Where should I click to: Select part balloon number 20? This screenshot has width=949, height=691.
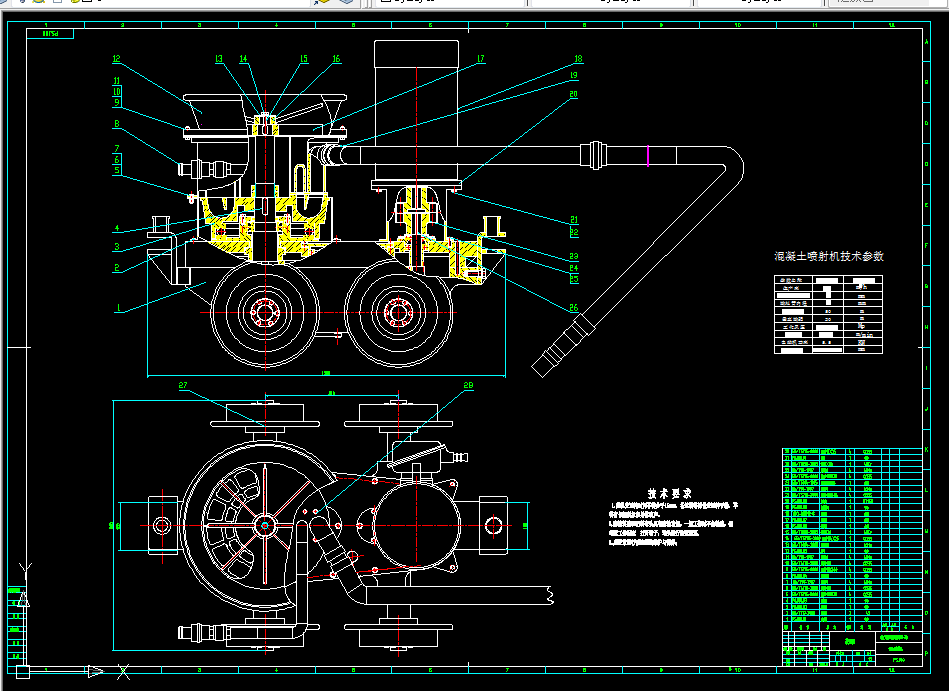[x=574, y=94]
